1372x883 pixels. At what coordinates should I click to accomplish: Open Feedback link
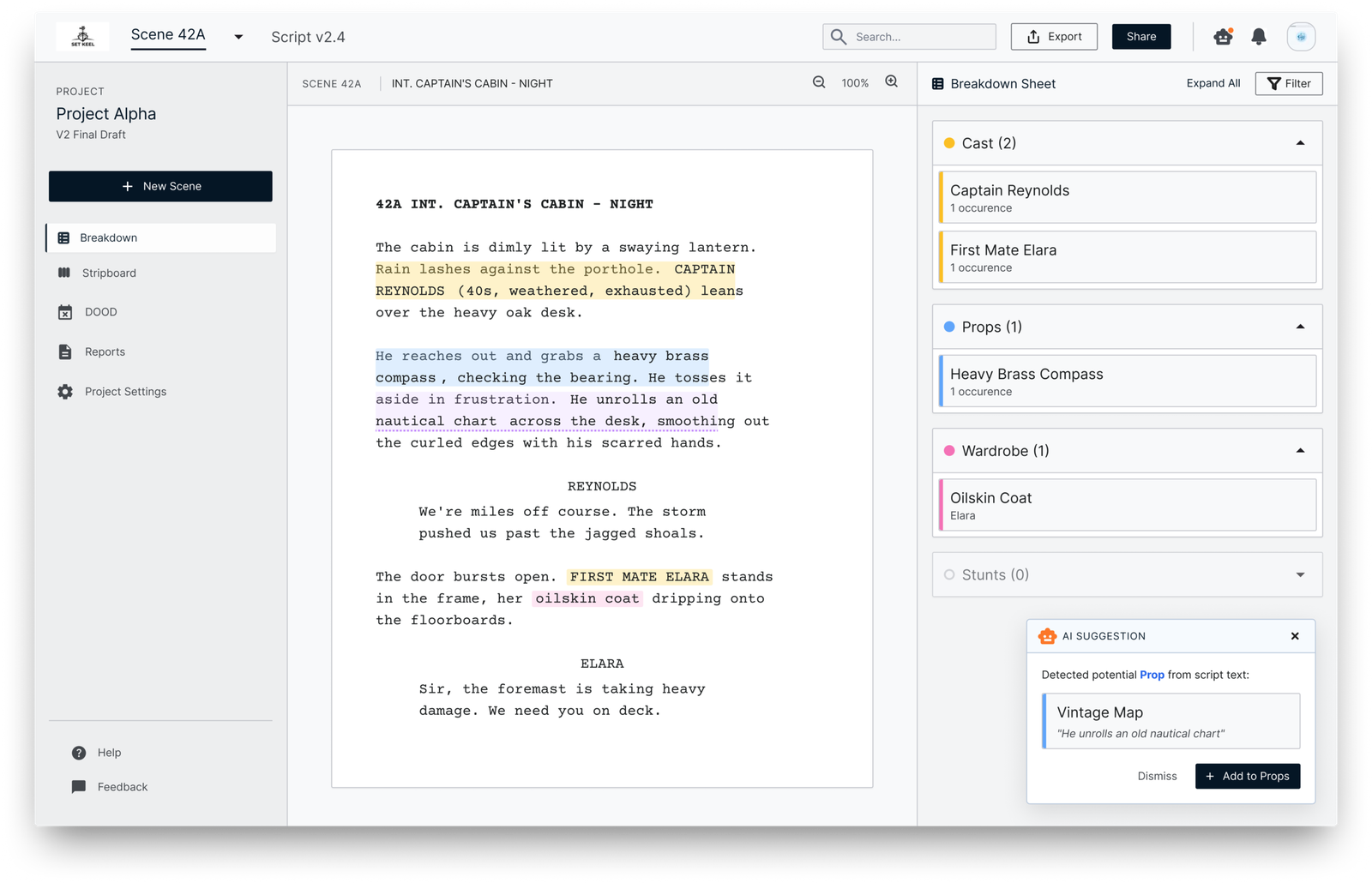pos(123,786)
